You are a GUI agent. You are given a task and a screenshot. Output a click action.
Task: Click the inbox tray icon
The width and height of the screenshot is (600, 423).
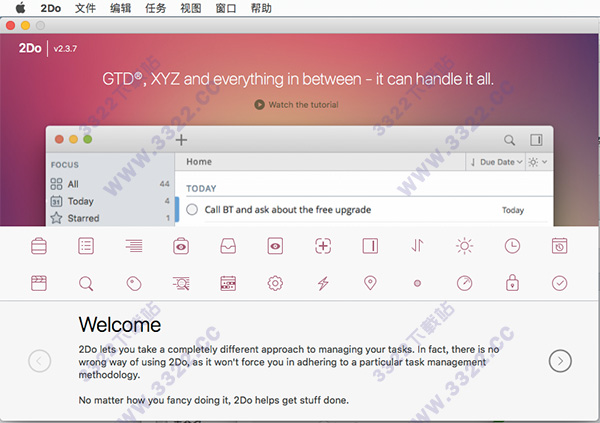228,246
